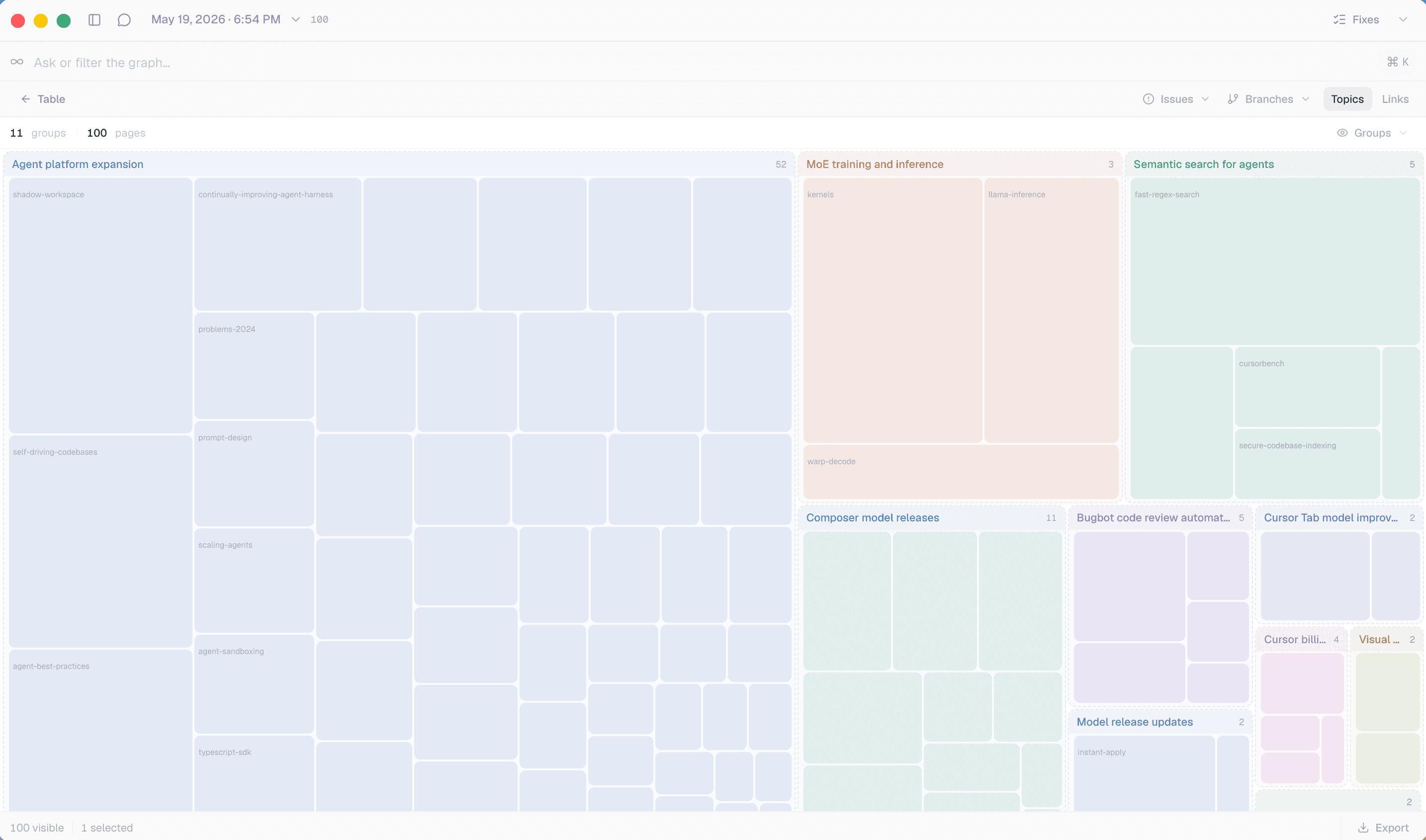
Task: Select the llama-inference tile
Action: pyautogui.click(x=1051, y=310)
